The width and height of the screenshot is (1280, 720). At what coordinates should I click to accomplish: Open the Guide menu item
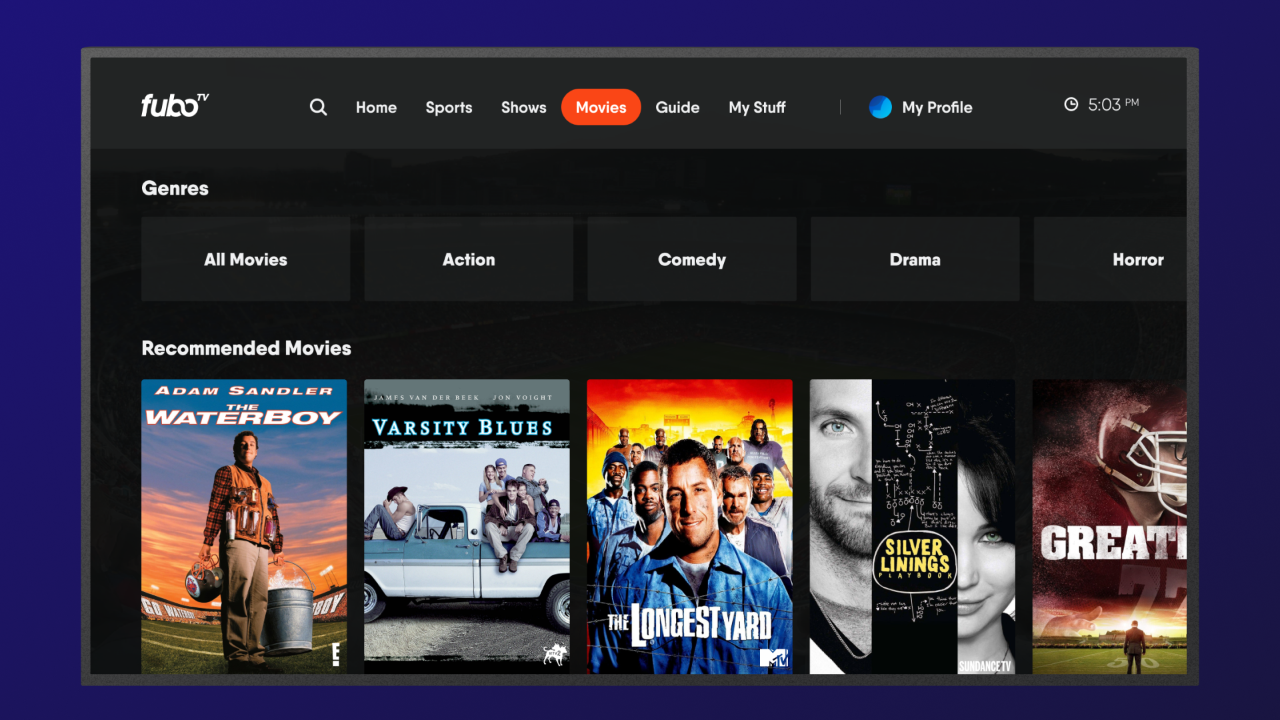point(678,107)
